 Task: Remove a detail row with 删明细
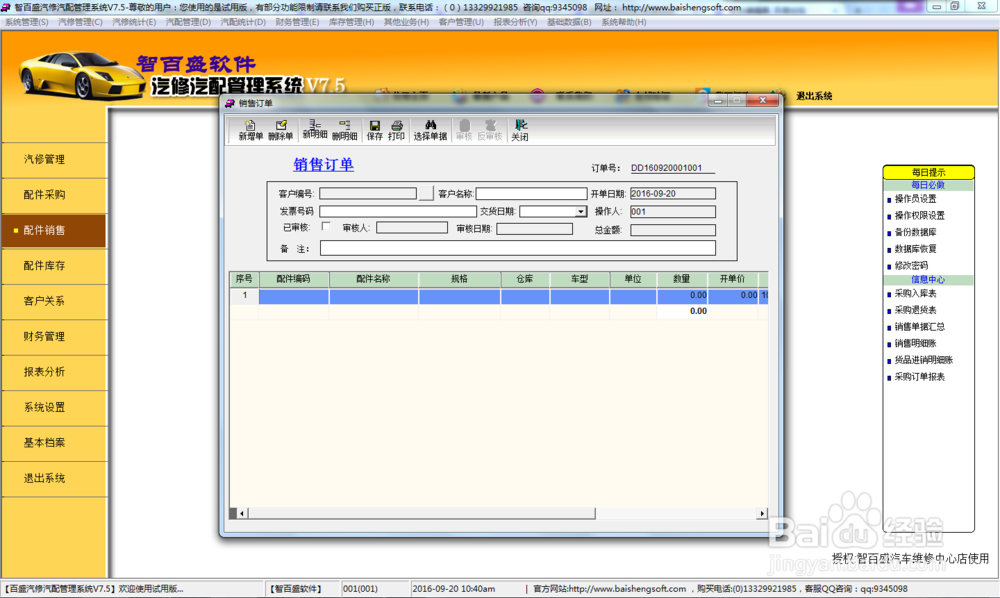pos(344,130)
